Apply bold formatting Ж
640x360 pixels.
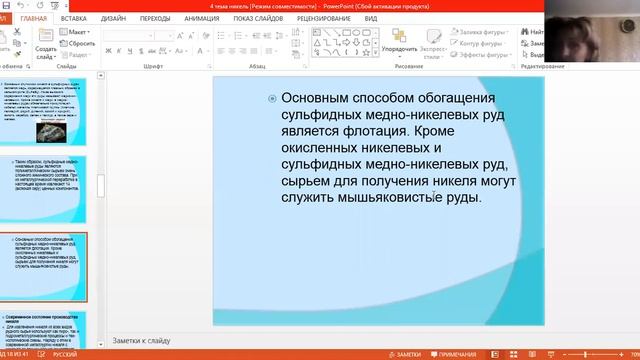coord(108,51)
